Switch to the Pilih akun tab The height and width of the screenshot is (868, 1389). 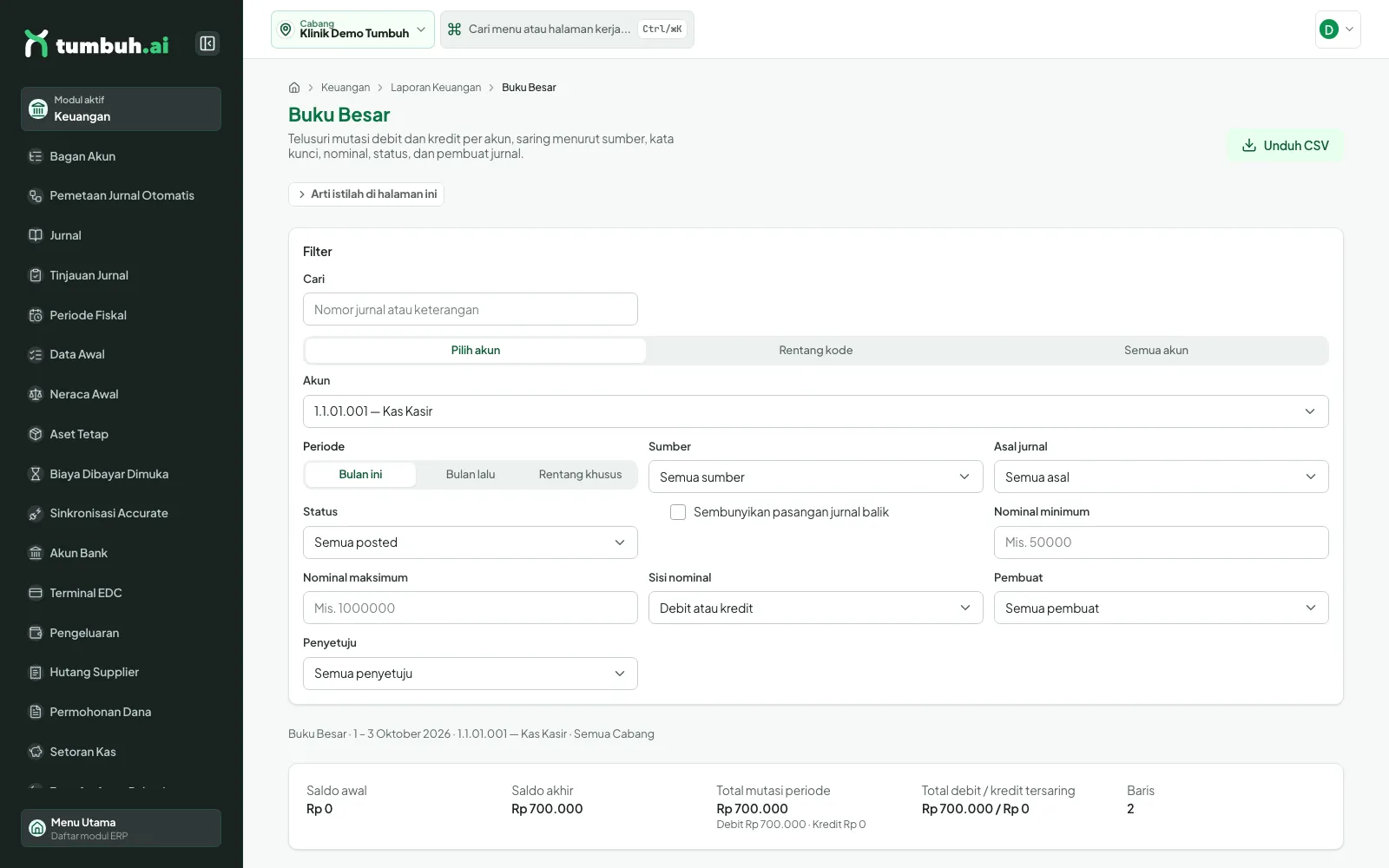tap(476, 351)
